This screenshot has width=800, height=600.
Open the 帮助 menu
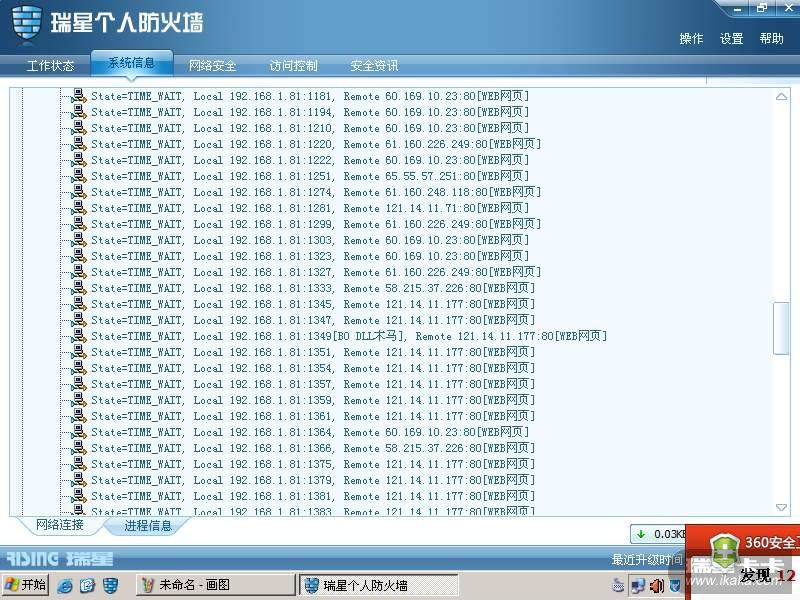point(771,39)
